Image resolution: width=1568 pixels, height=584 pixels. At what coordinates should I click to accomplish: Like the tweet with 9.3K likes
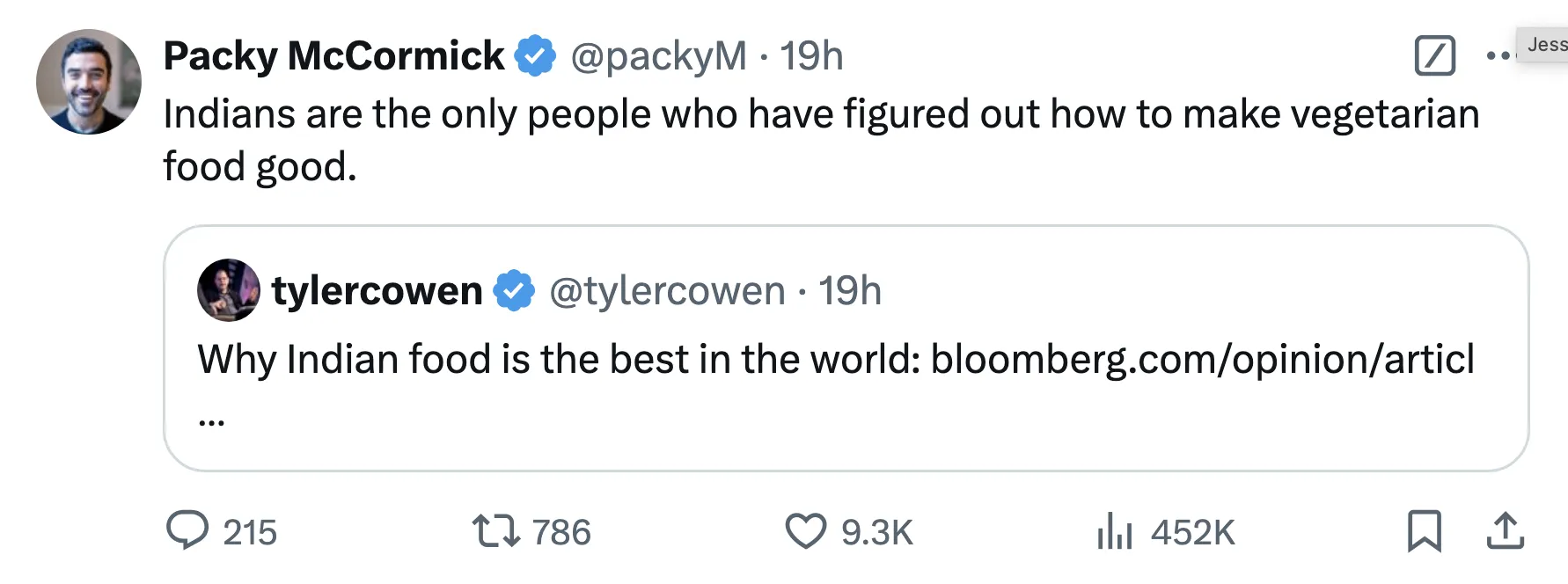tap(805, 531)
